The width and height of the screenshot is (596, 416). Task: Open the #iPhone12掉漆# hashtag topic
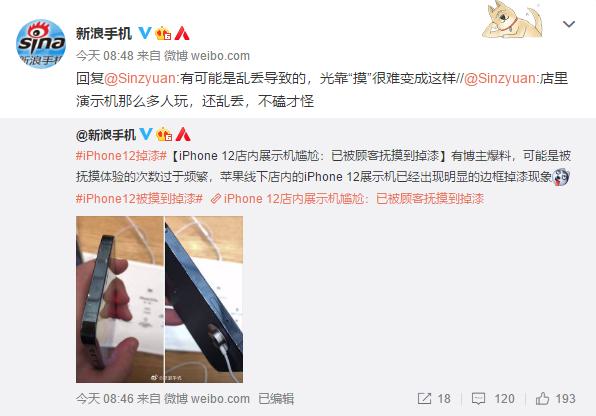pyautogui.click(x=121, y=156)
